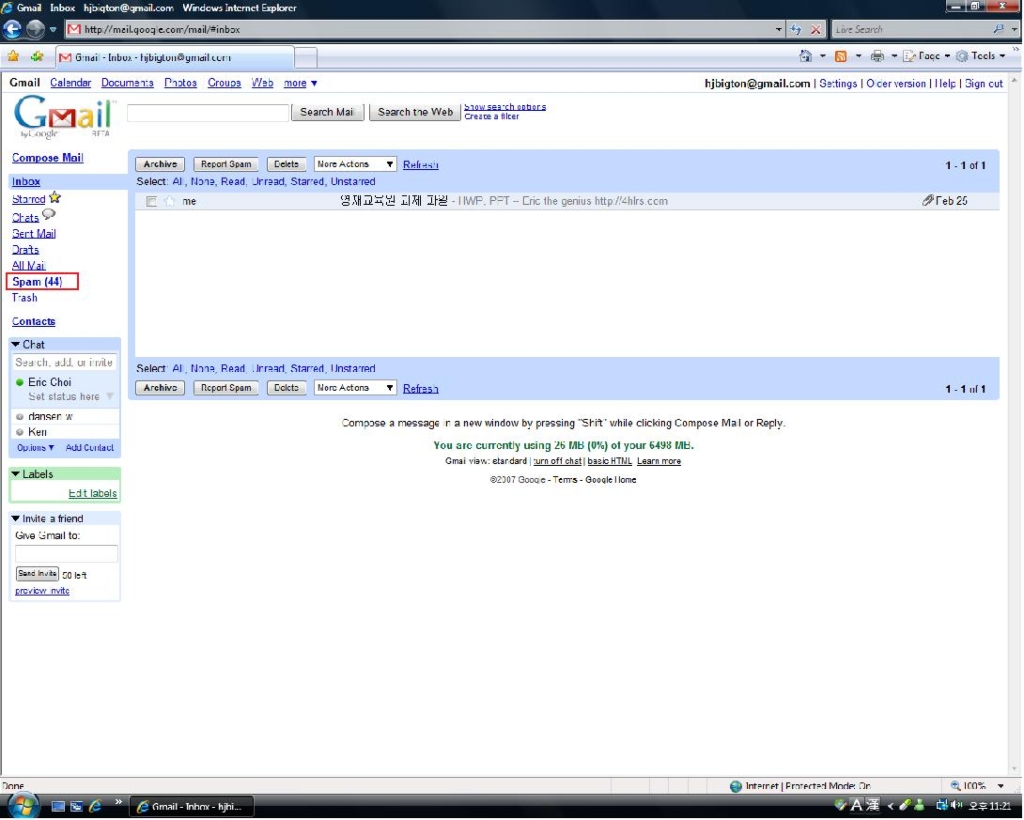Tick the checkbox for the 'me' email
The image size is (1024, 820).
152,201
